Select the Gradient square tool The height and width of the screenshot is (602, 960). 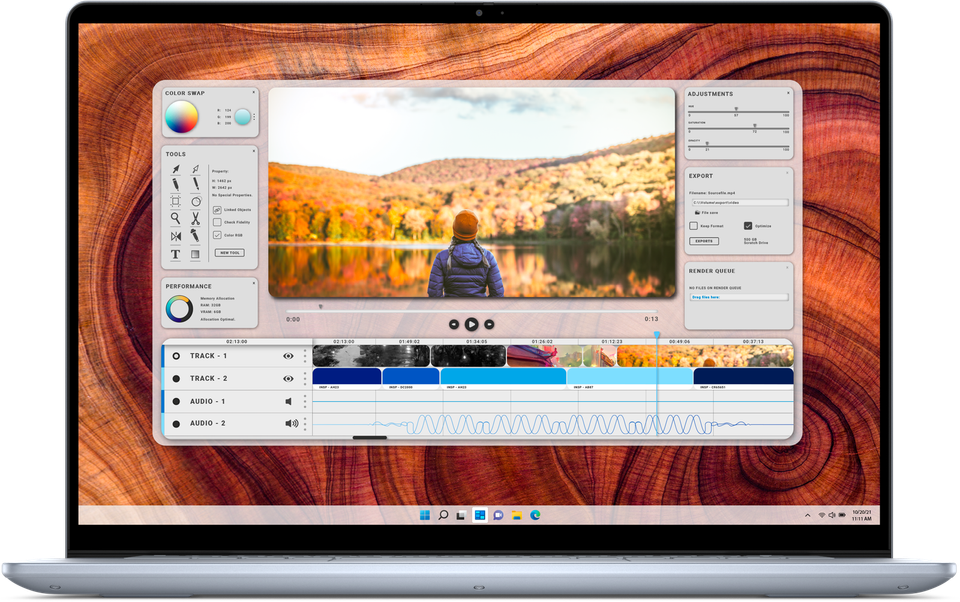click(x=195, y=254)
